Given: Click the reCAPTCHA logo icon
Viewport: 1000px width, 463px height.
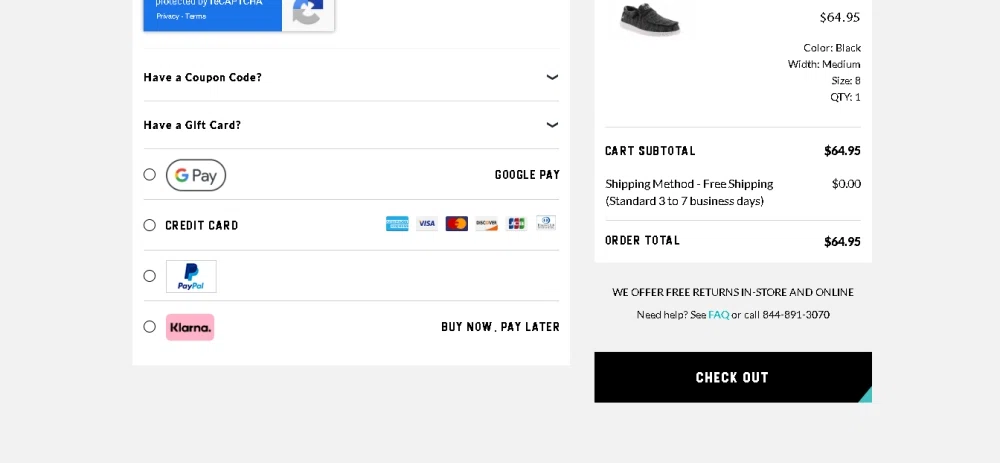Looking at the screenshot, I should (x=307, y=12).
